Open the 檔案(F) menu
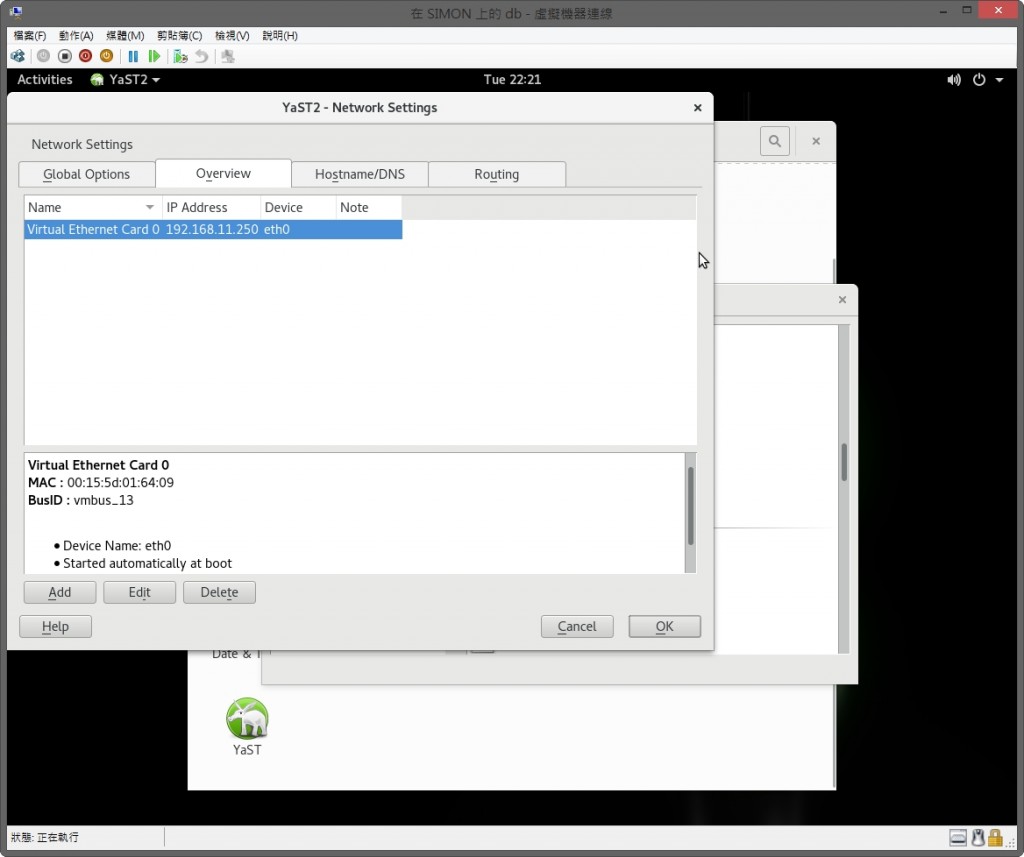This screenshot has height=857, width=1024. [29, 35]
